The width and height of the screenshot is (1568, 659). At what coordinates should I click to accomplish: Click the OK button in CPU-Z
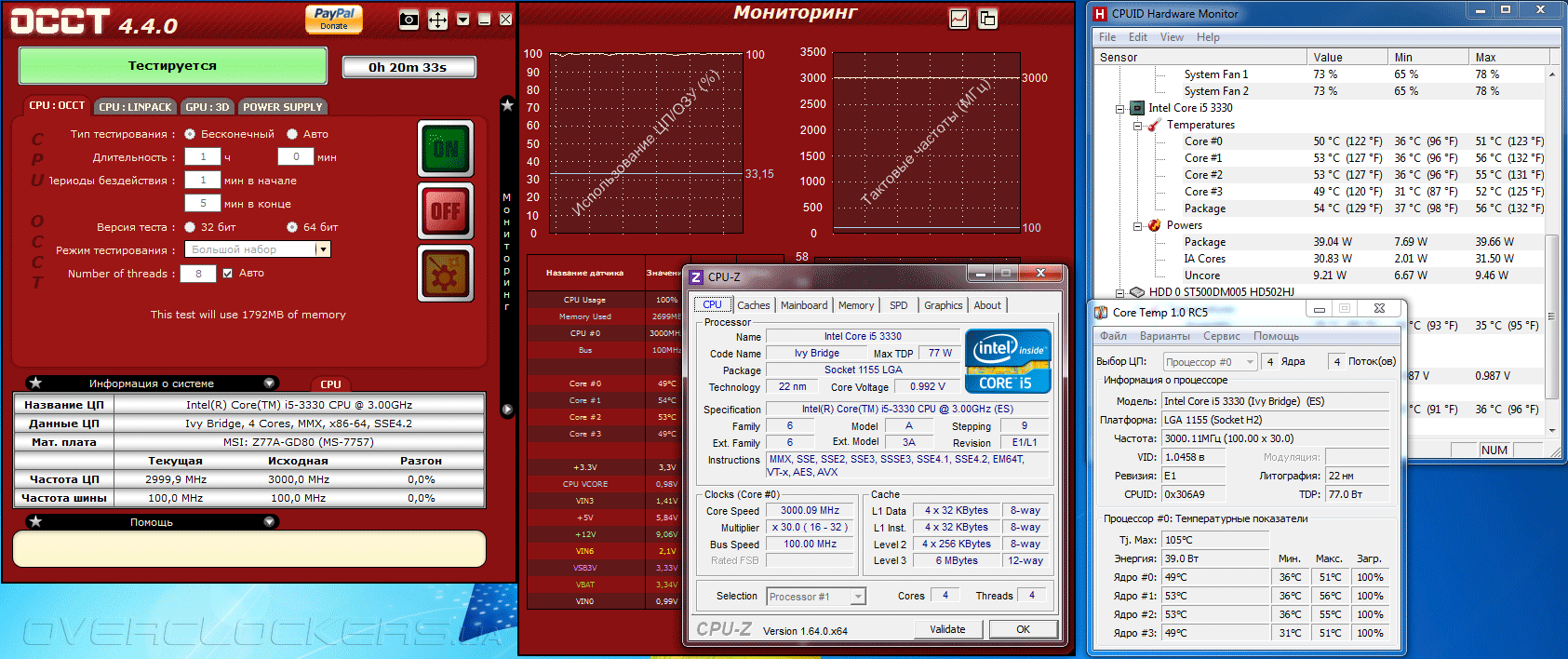[1023, 629]
